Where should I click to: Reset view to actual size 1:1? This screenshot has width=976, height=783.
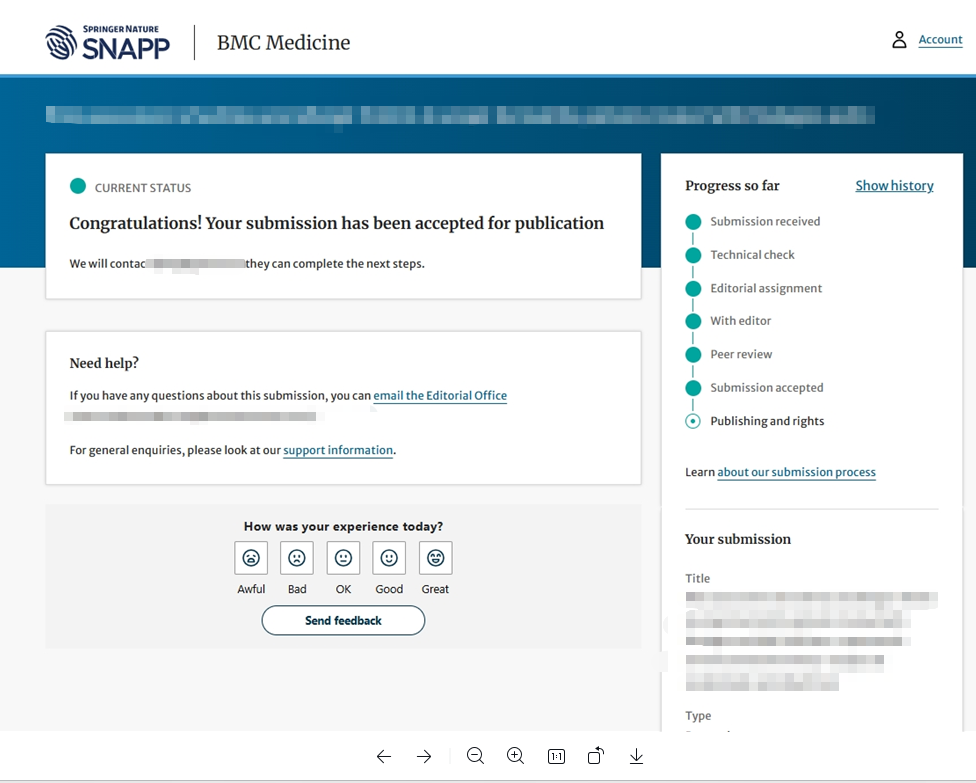point(556,757)
